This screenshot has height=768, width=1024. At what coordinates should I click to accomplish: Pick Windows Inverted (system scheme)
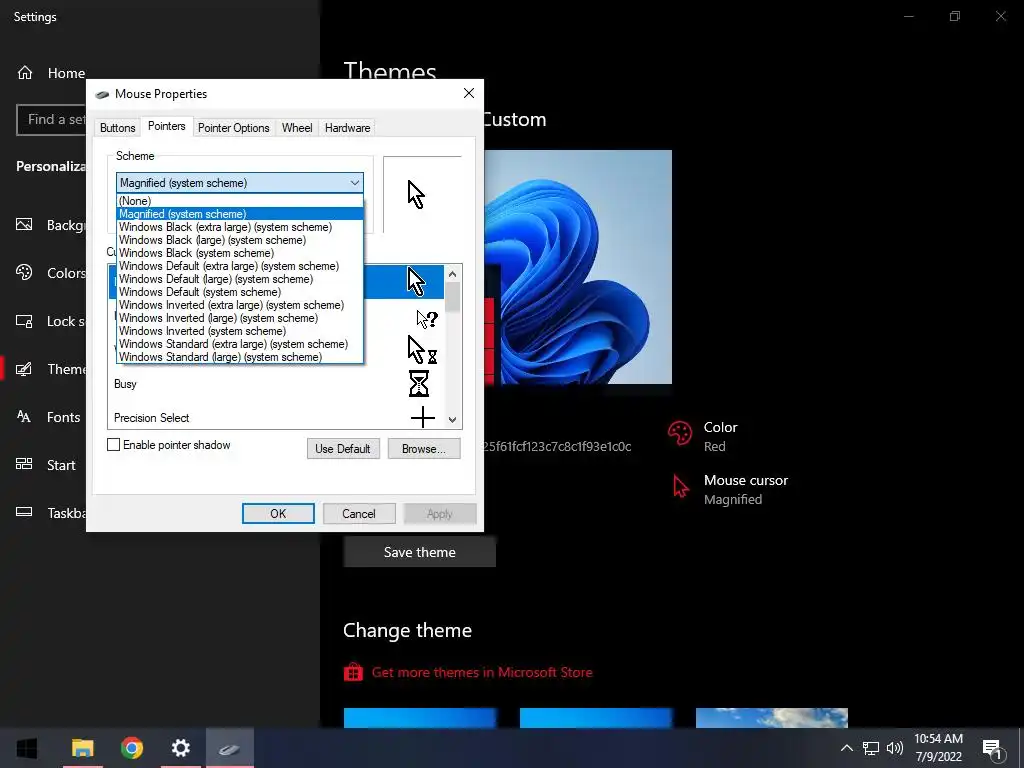click(x=240, y=331)
